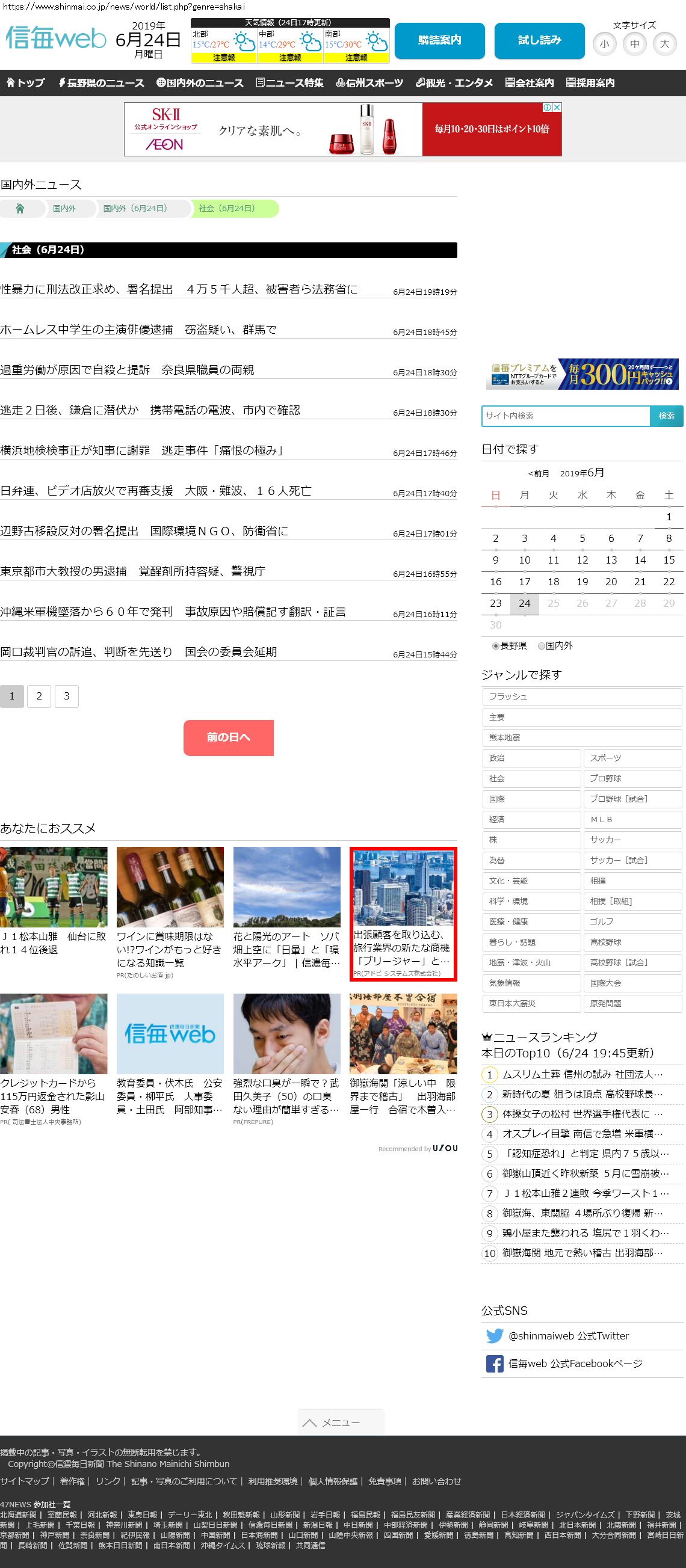The height and width of the screenshot is (1568, 686).
Task: Click the 信毎web site logo
Action: tap(56, 38)
